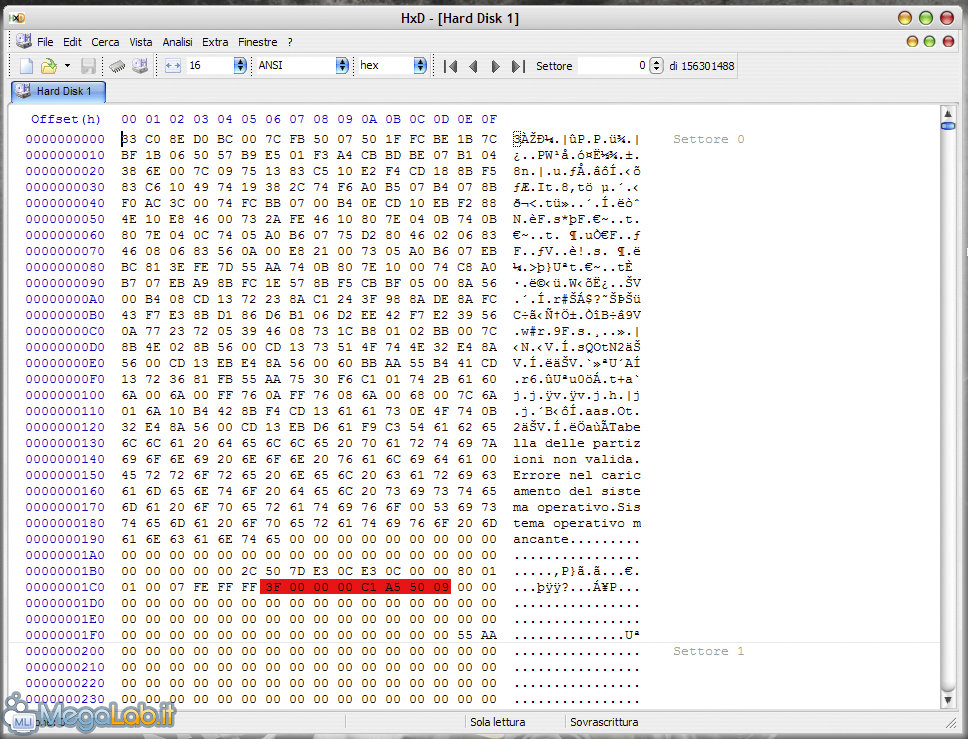968x739 pixels.
Task: Click the text 'Errore nel caric' in ANSI column
Action: pyautogui.click(x=577, y=475)
